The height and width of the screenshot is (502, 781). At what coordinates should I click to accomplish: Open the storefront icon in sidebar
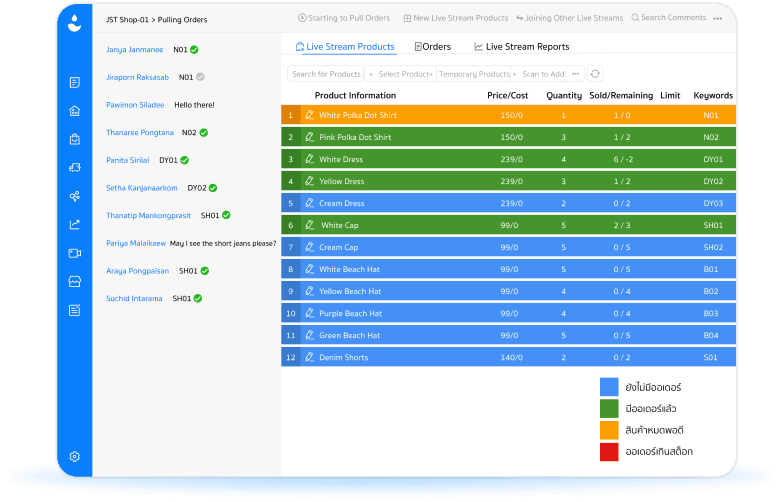[x=75, y=282]
